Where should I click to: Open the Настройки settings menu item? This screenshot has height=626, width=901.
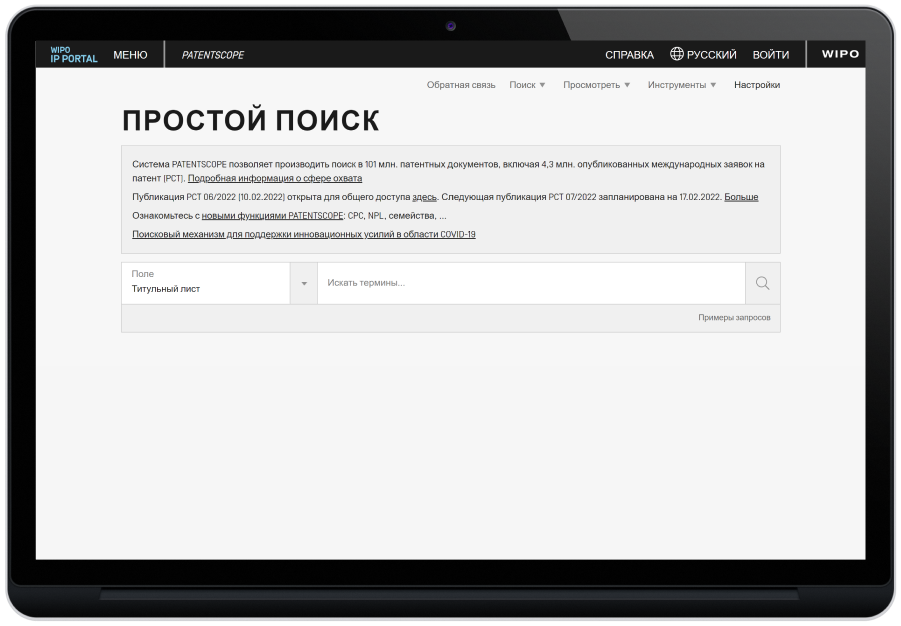756,85
